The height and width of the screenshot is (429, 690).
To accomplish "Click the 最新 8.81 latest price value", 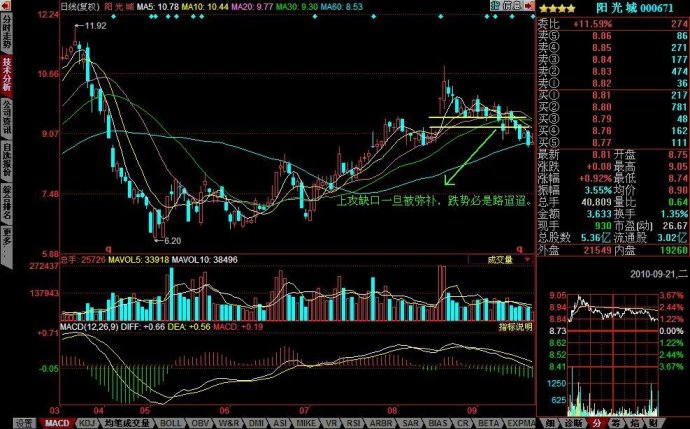I will pyautogui.click(x=602, y=155).
